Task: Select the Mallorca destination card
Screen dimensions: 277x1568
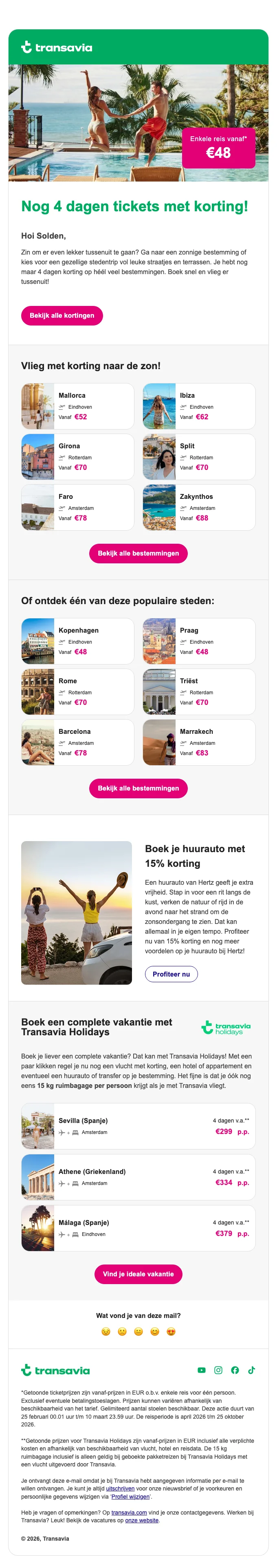Action: pyautogui.click(x=78, y=406)
